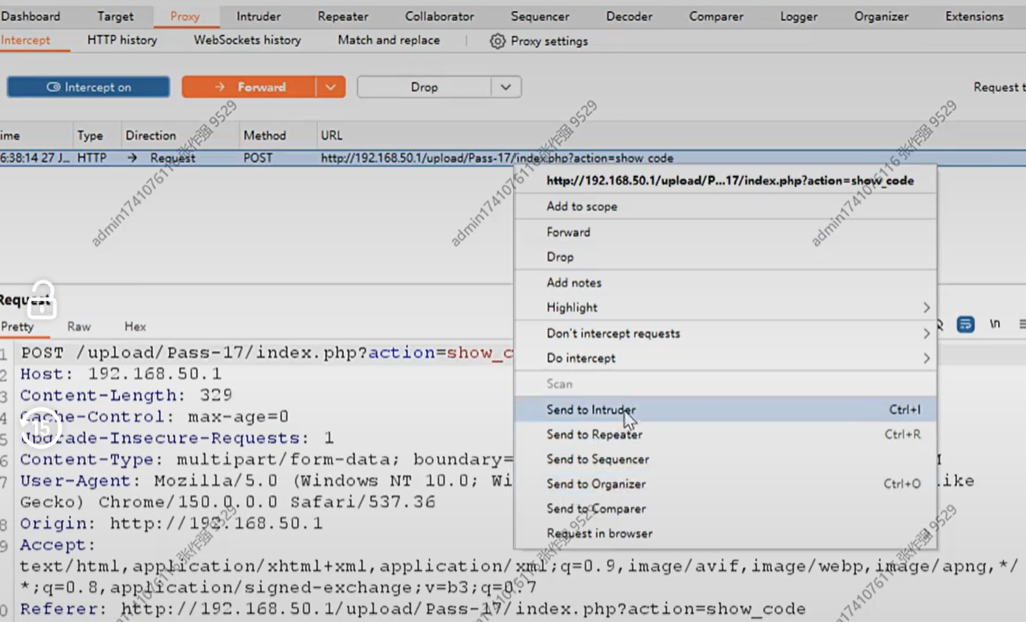Choose Send to Intruder in context menu
This screenshot has height=622, width=1026.
[725, 409]
